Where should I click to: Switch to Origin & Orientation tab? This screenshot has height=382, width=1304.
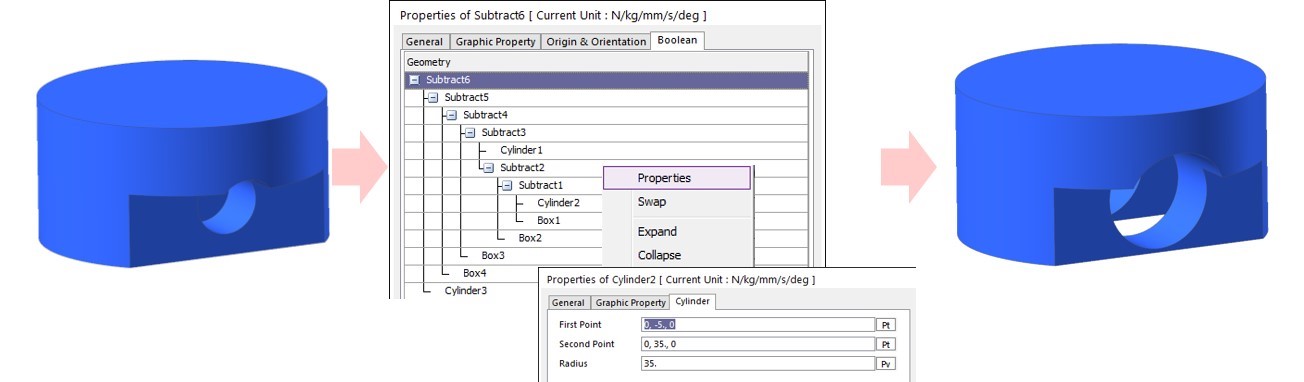click(596, 42)
